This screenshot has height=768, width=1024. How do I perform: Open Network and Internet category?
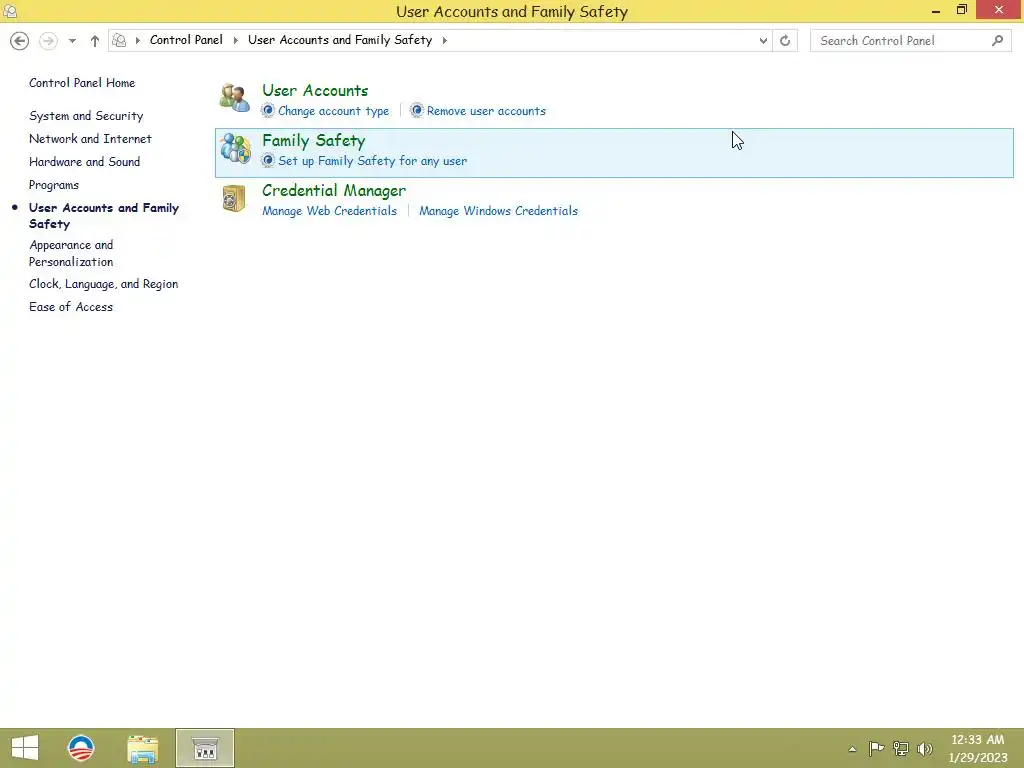pyautogui.click(x=90, y=138)
